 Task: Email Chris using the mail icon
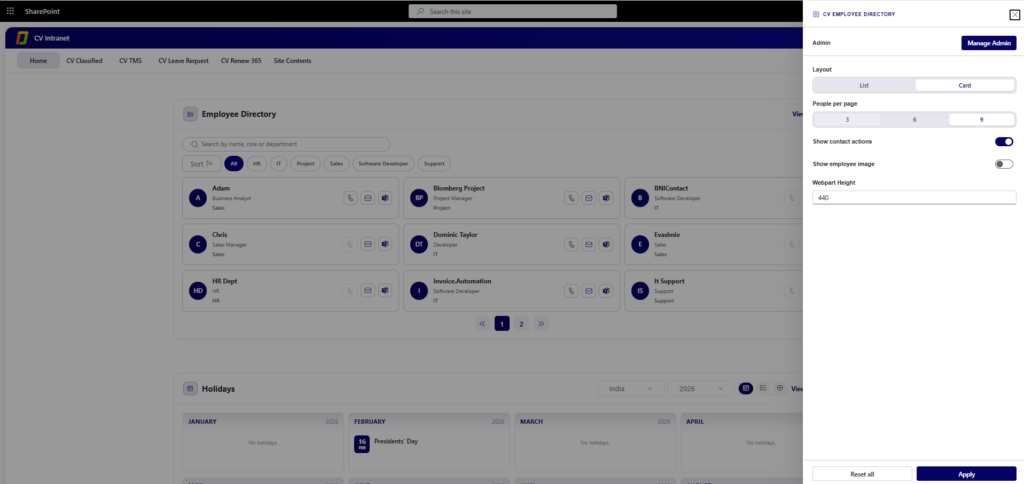[368, 244]
